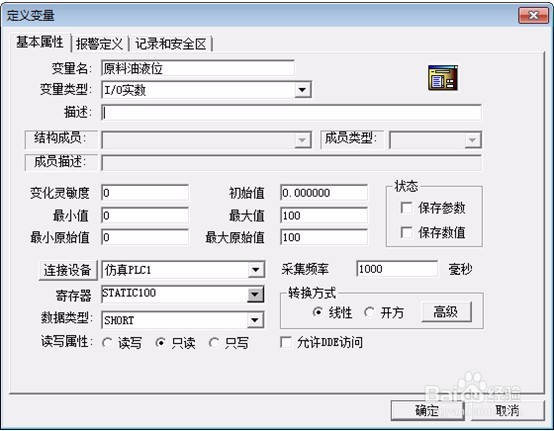The width and height of the screenshot is (554, 431).
Task: Click the 最大原始值 input field
Action: 324,237
